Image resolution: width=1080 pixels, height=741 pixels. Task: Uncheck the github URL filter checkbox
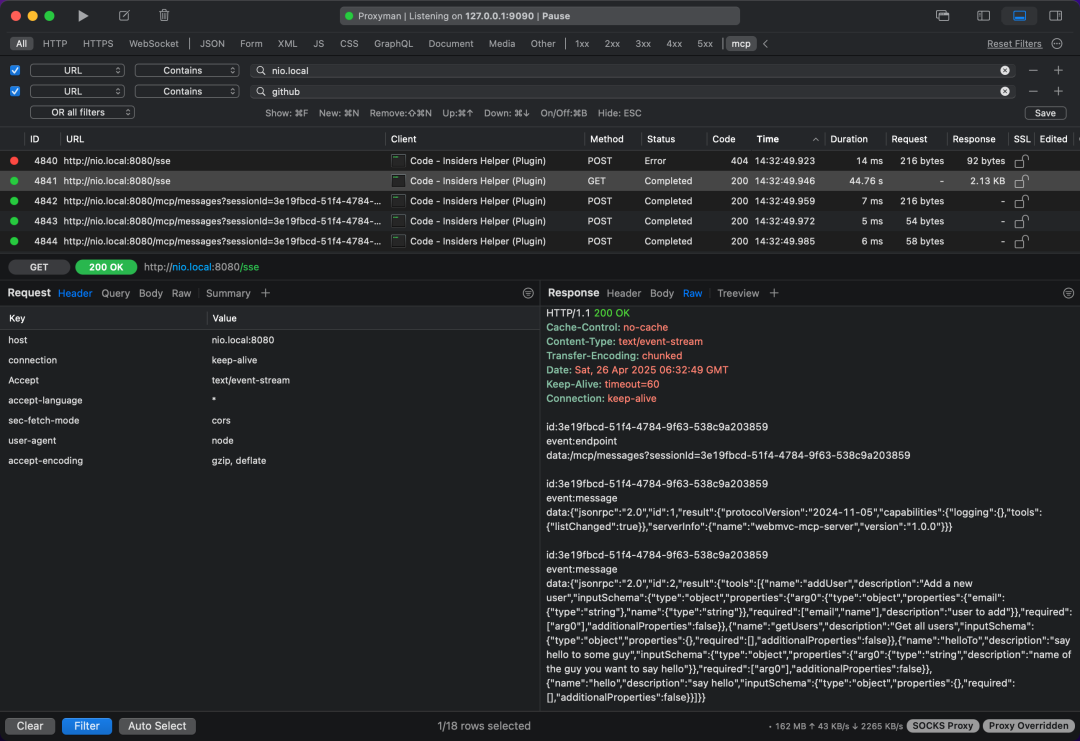coord(15,91)
